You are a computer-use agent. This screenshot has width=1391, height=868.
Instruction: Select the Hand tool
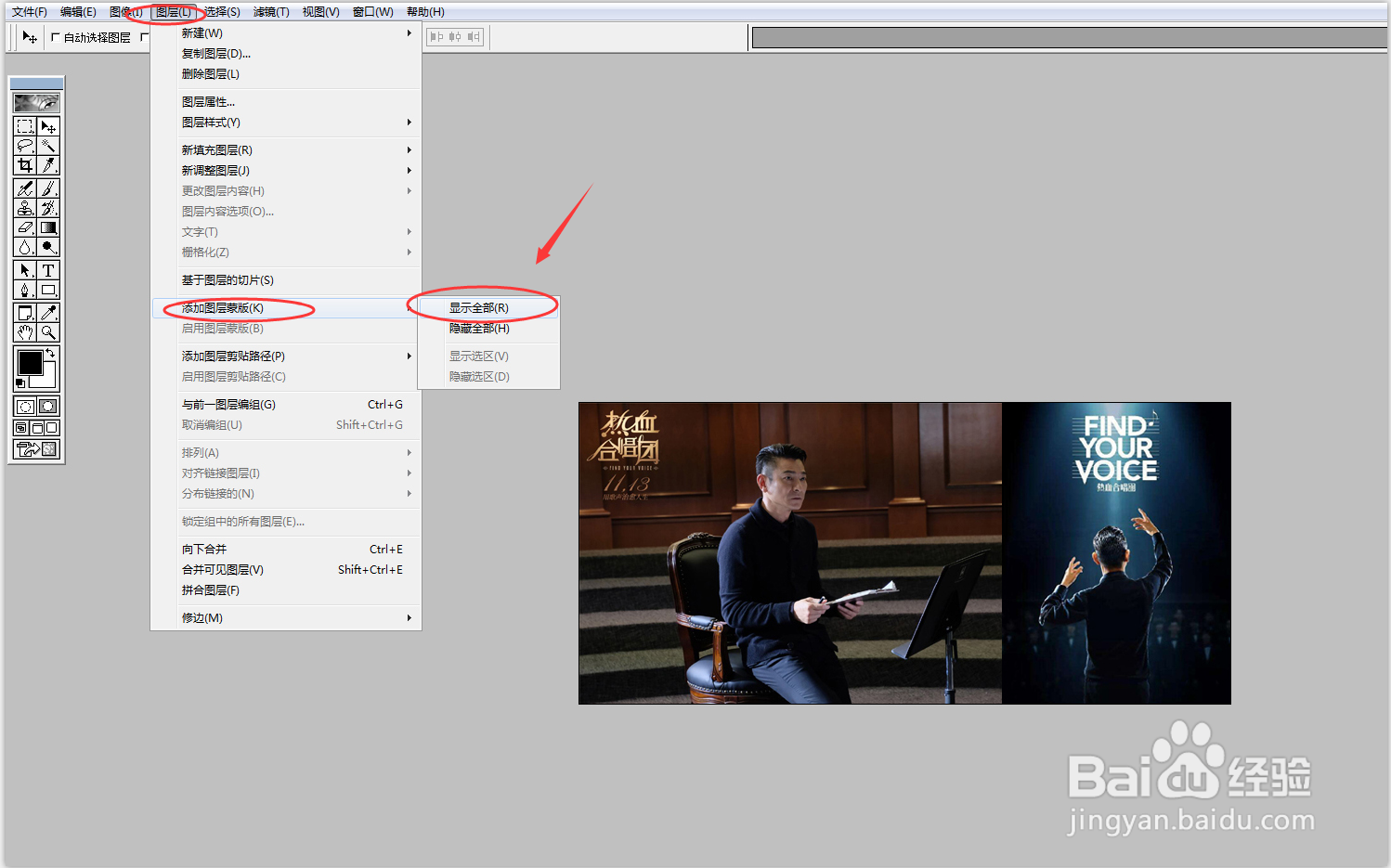[25, 332]
